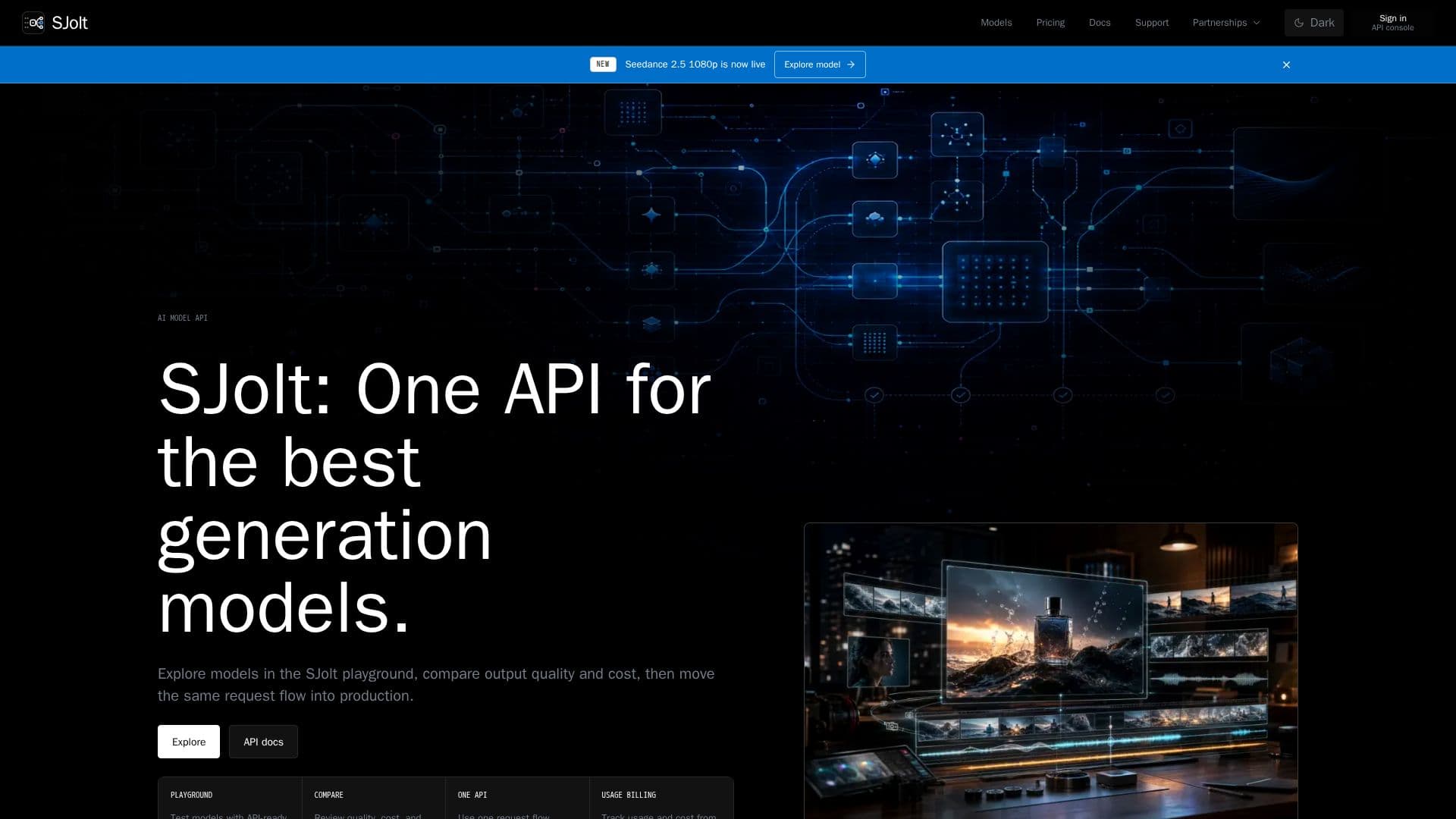Click the Seedance 2.5 1080p announcement text
The image size is (1456, 819).
point(695,64)
